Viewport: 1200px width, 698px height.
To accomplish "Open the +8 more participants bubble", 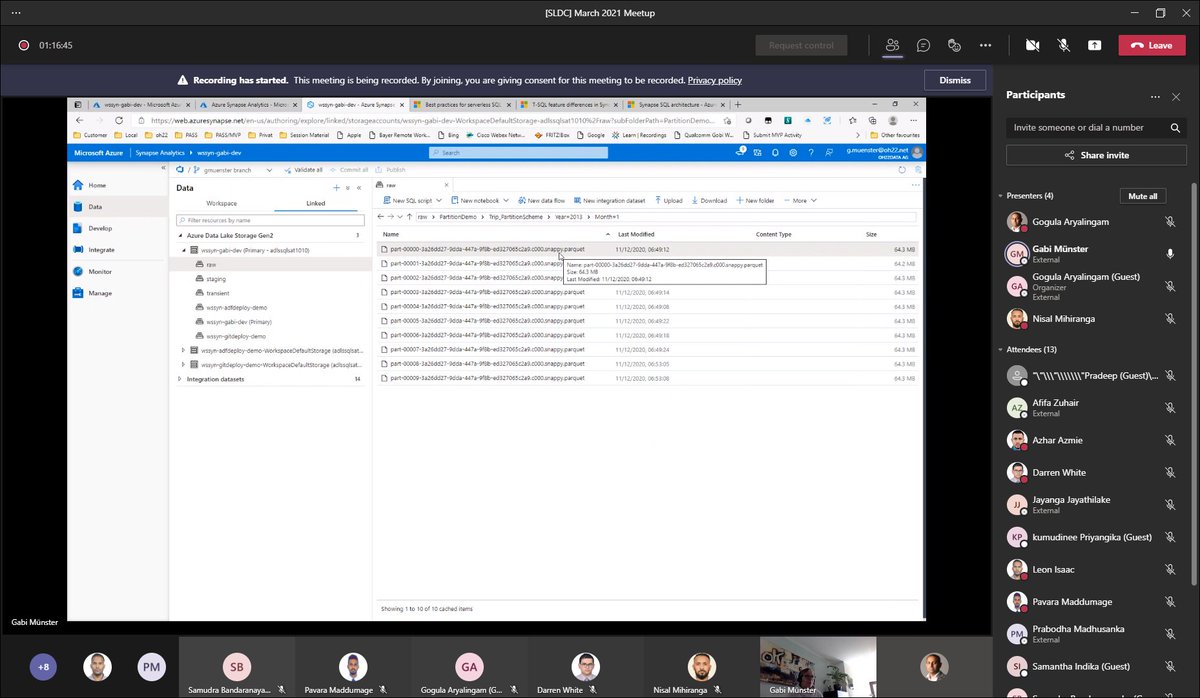I will point(43,666).
